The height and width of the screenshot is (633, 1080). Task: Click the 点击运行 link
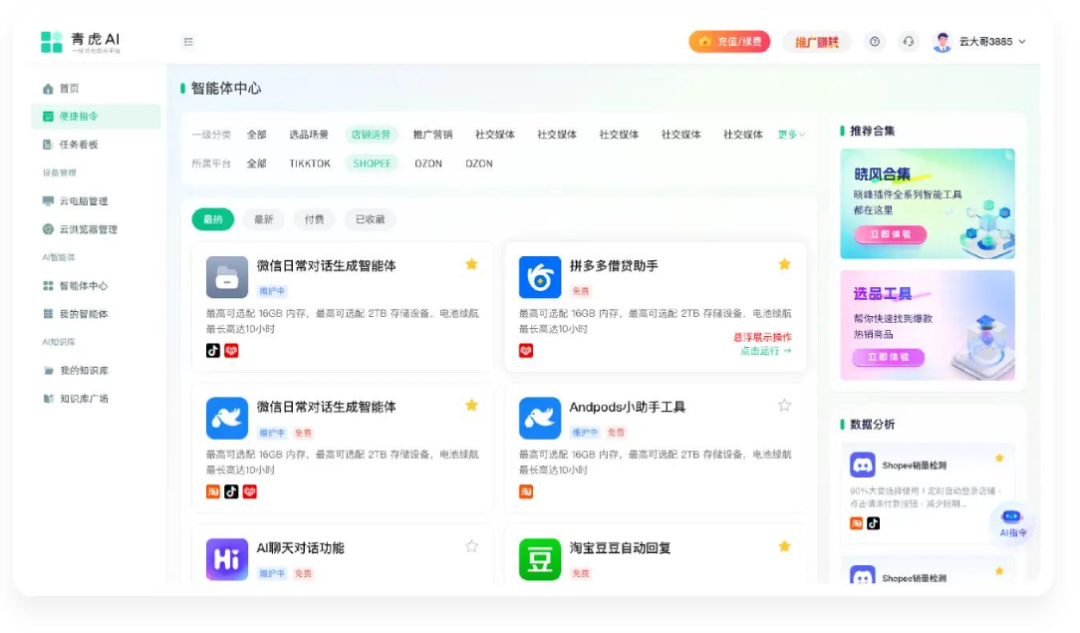765,351
